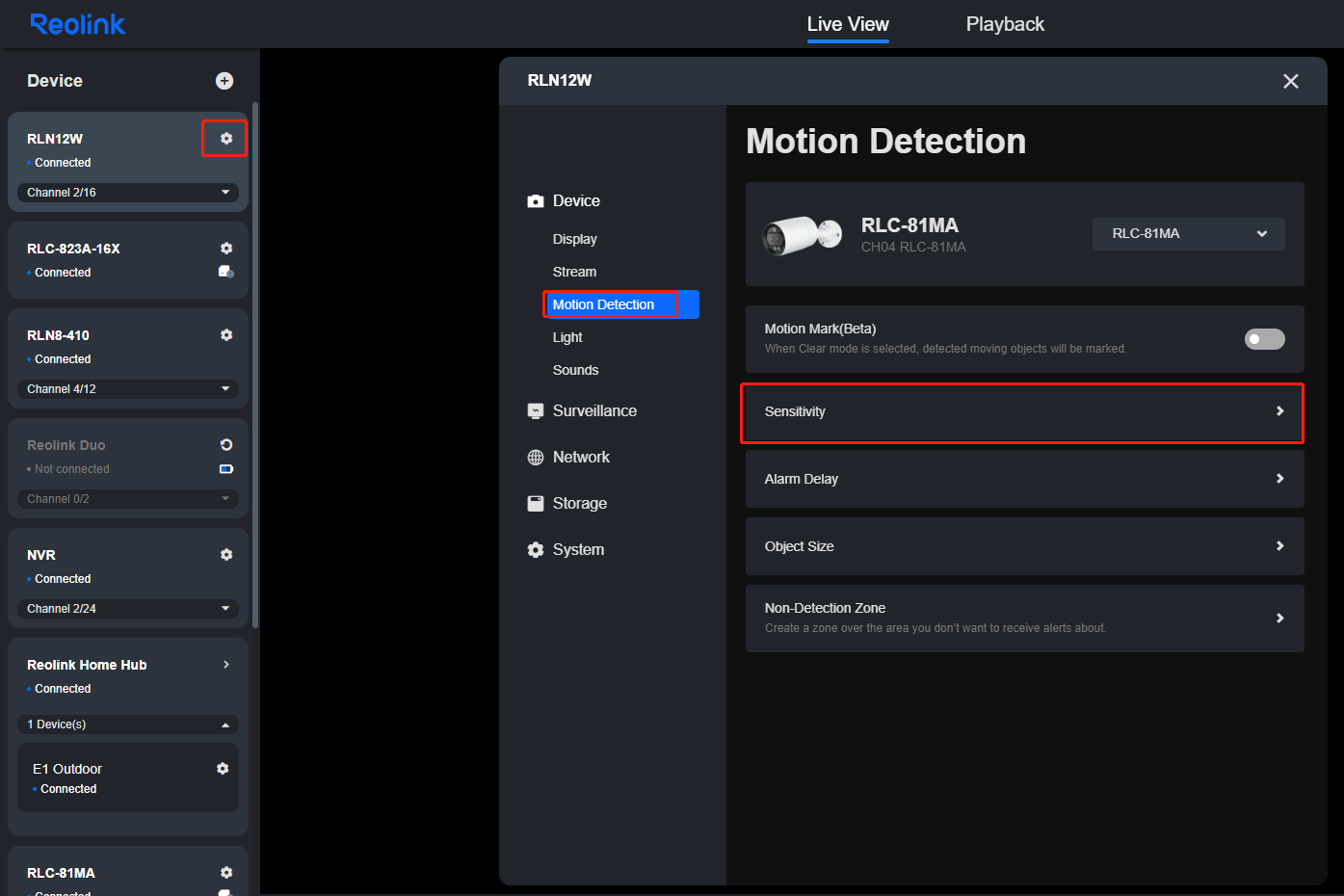Expand the NVR Channel 2/24 dropdown
The image size is (1344, 896).
coord(128,609)
